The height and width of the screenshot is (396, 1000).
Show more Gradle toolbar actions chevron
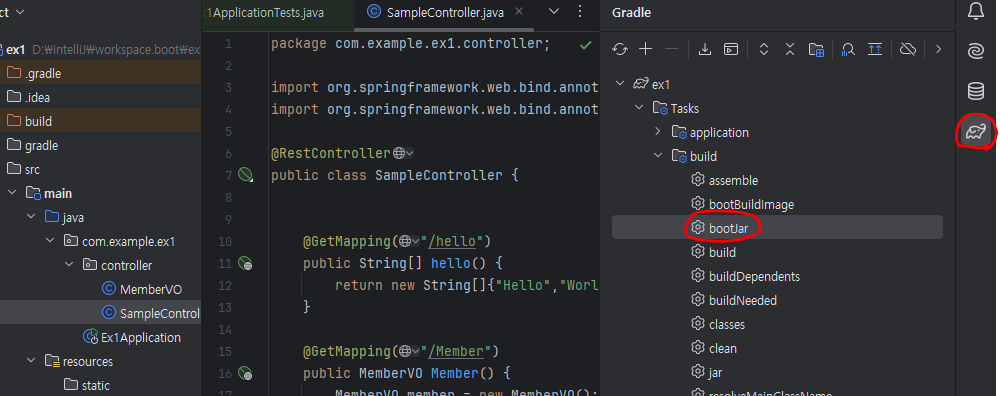coord(938,49)
